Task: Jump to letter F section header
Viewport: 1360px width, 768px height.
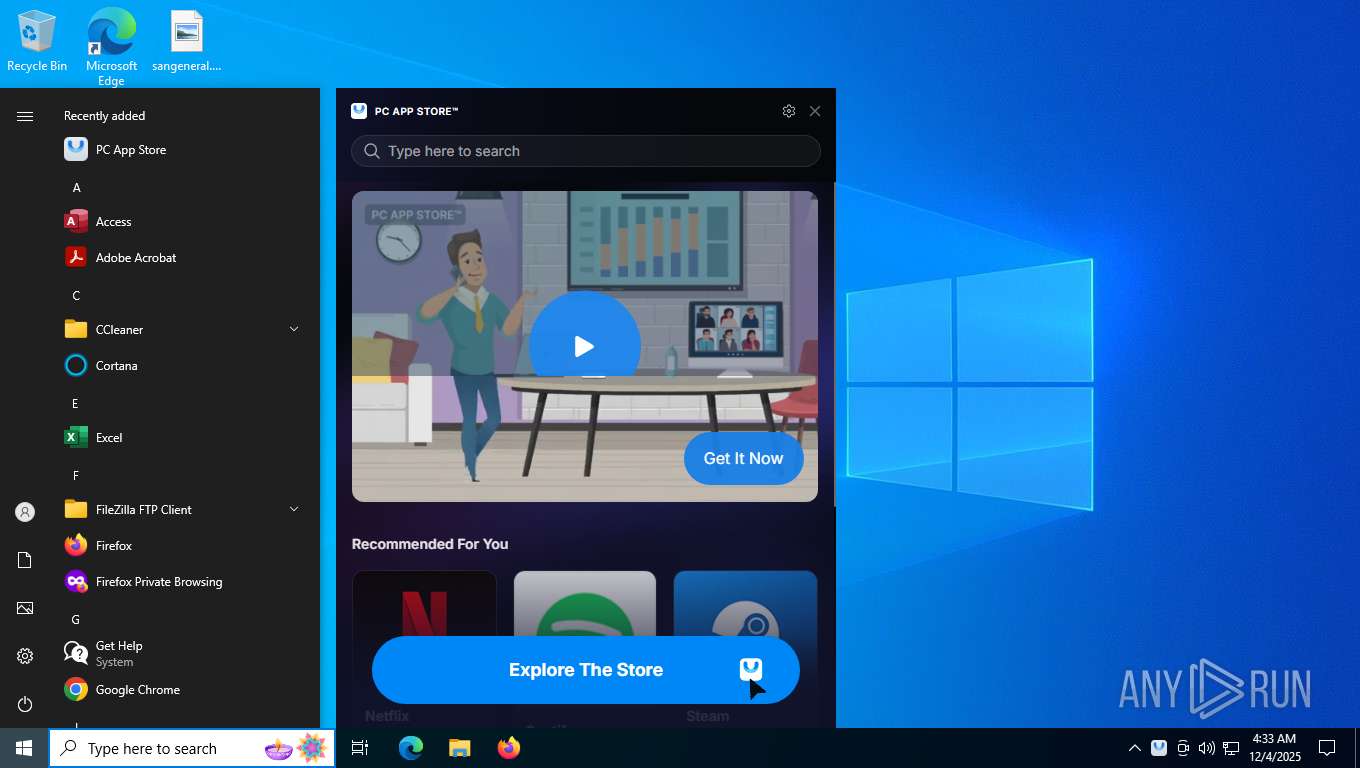Action: [x=75, y=476]
